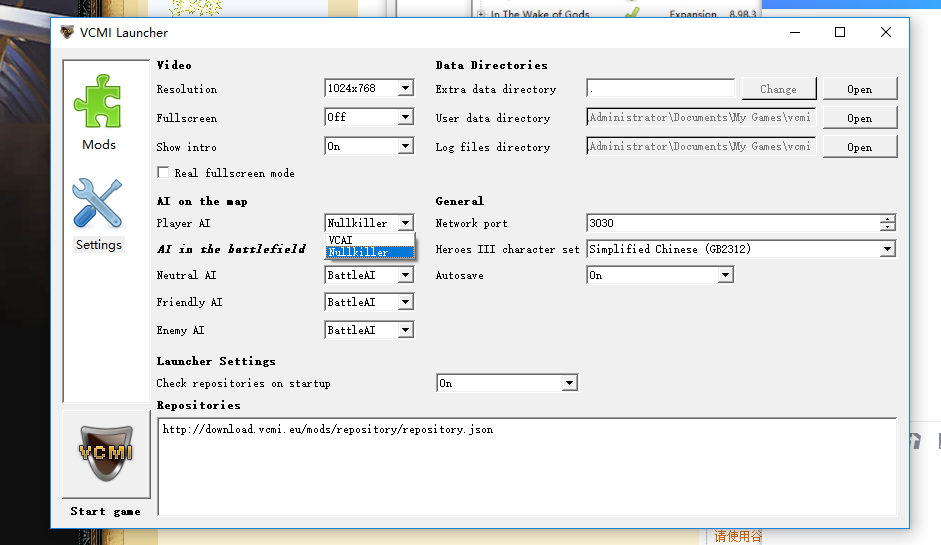Maximize the VCMI Launcher window
This screenshot has width=941, height=545.
[x=840, y=32]
